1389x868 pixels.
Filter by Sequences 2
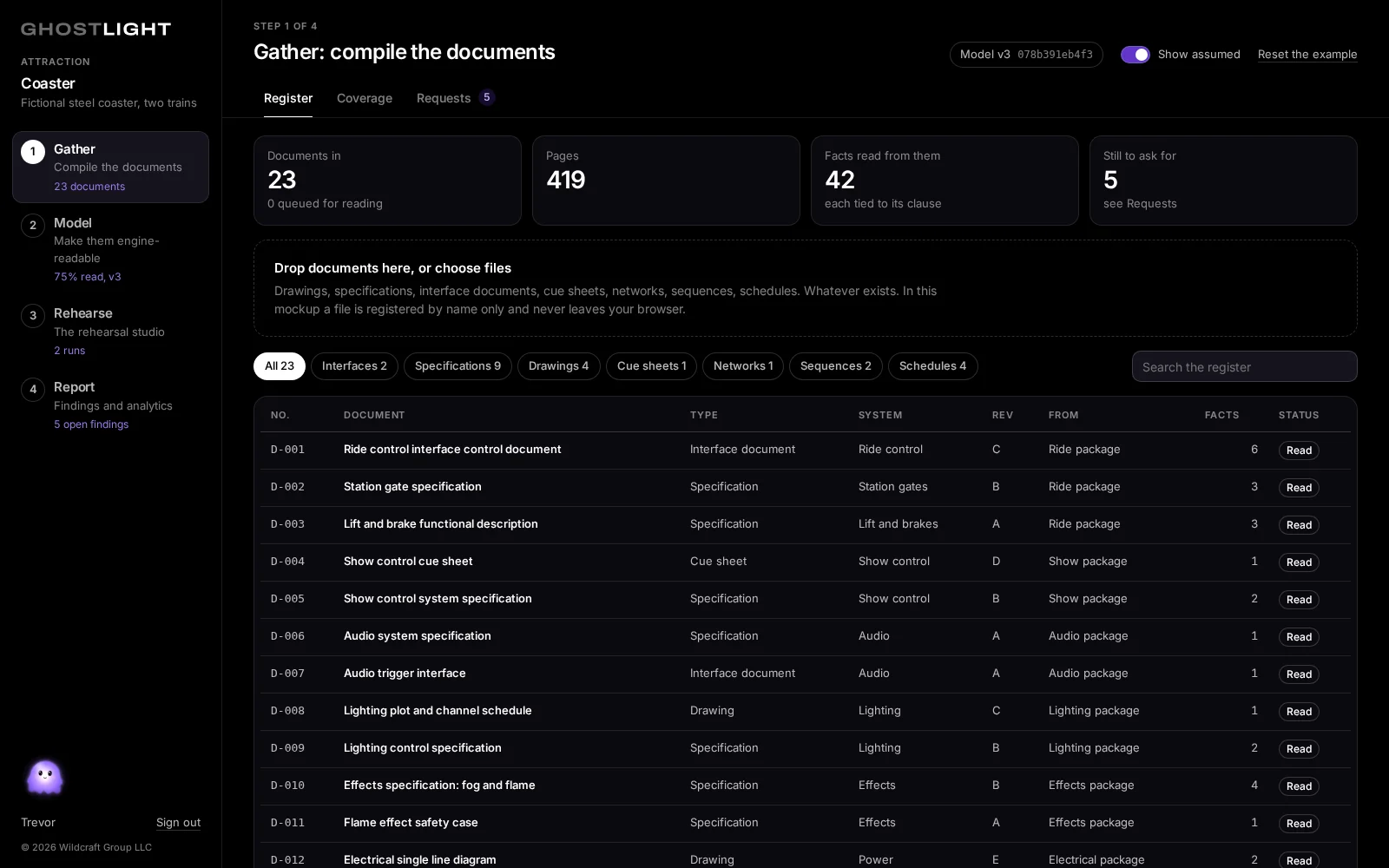(x=836, y=366)
